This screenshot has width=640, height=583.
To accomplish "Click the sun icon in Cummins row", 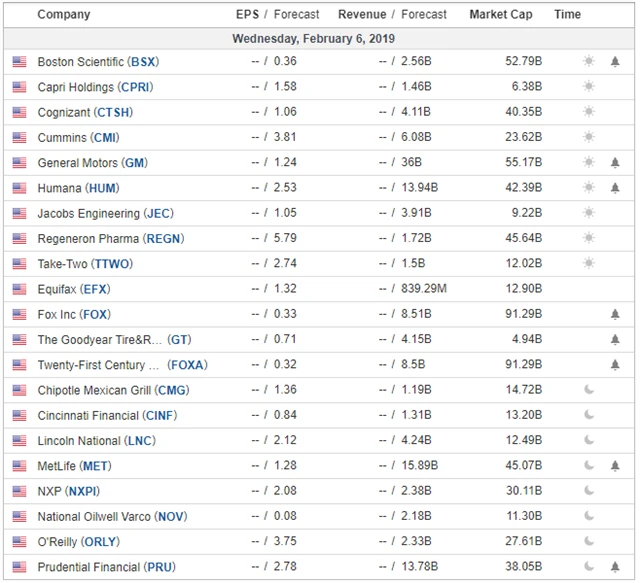I will tap(589, 137).
